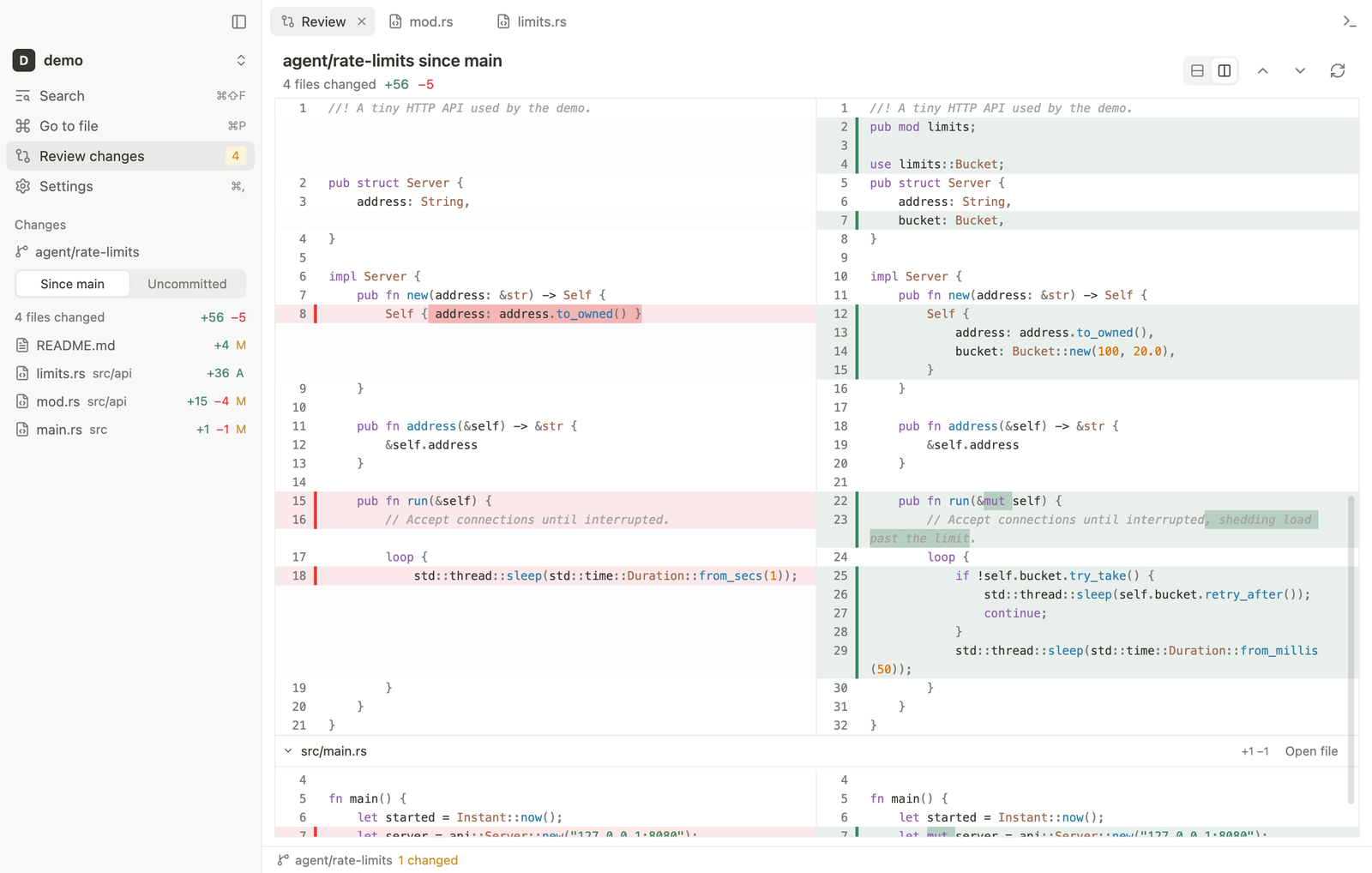
Task: Switch to split diff view
Action: pos(1225,70)
